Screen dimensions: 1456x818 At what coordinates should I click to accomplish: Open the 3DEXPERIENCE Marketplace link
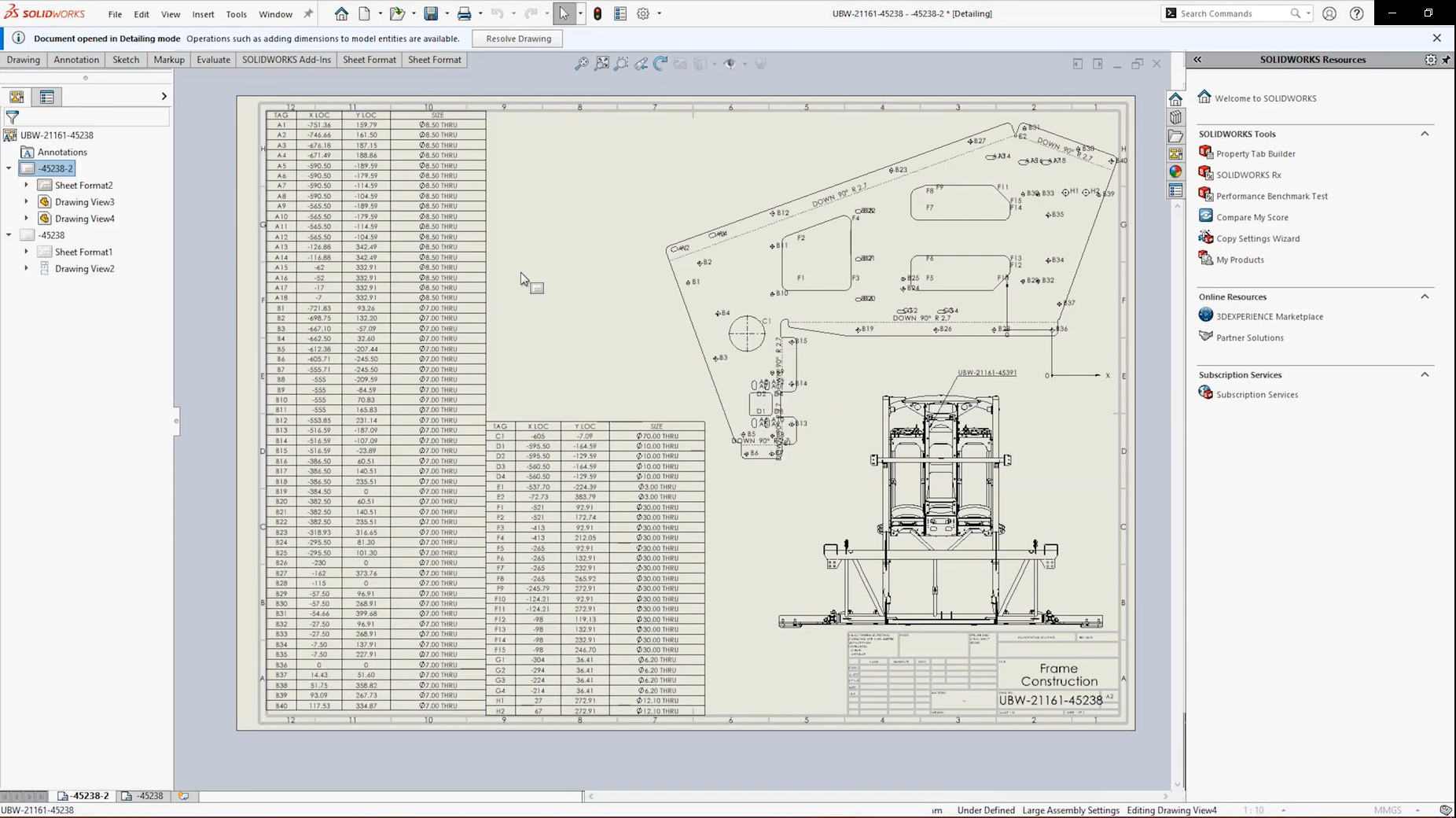[x=1269, y=316]
